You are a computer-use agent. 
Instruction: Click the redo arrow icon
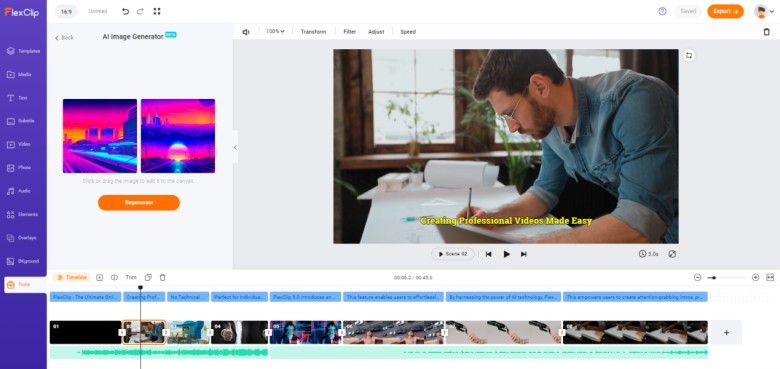[x=140, y=11]
